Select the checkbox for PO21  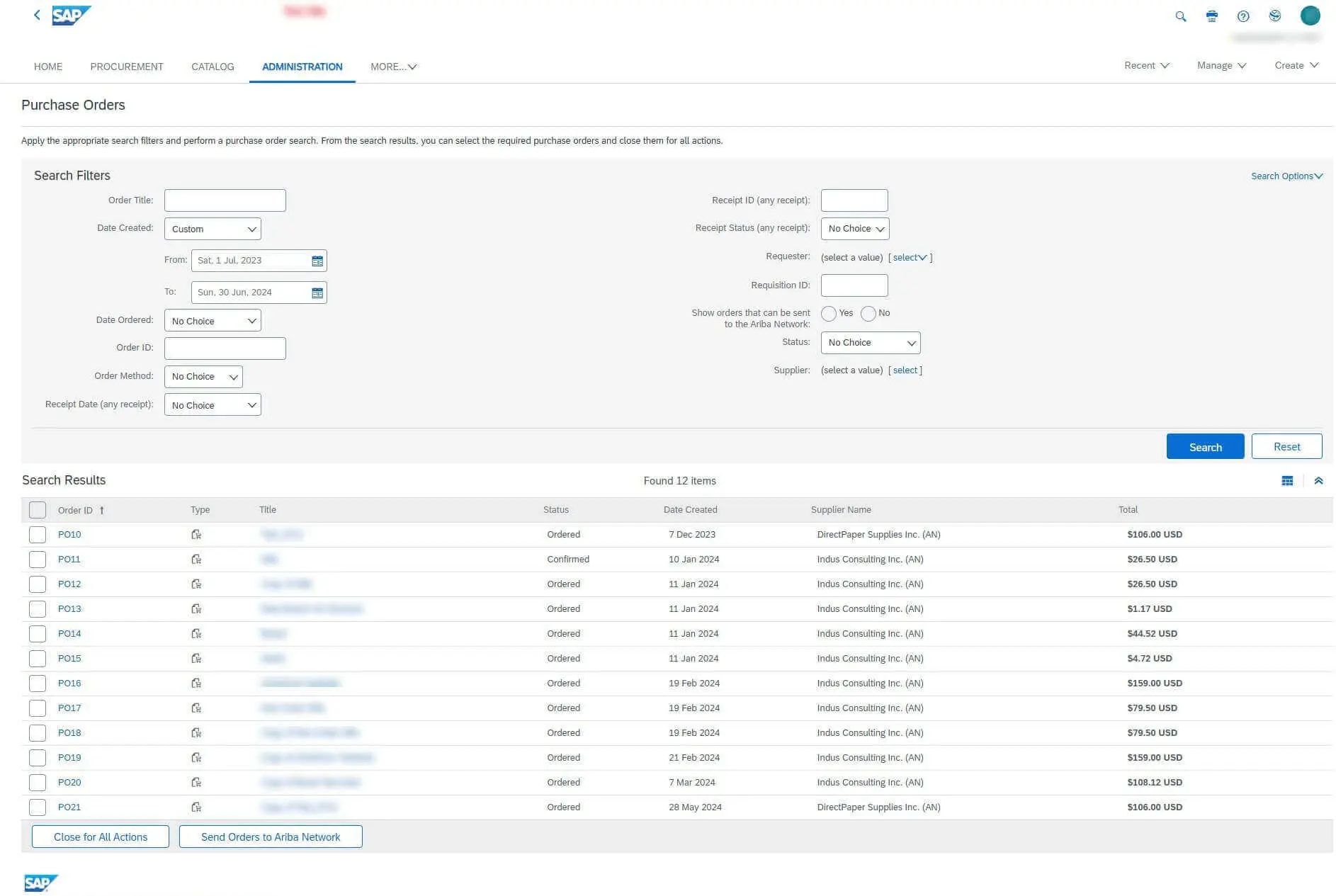click(x=38, y=807)
